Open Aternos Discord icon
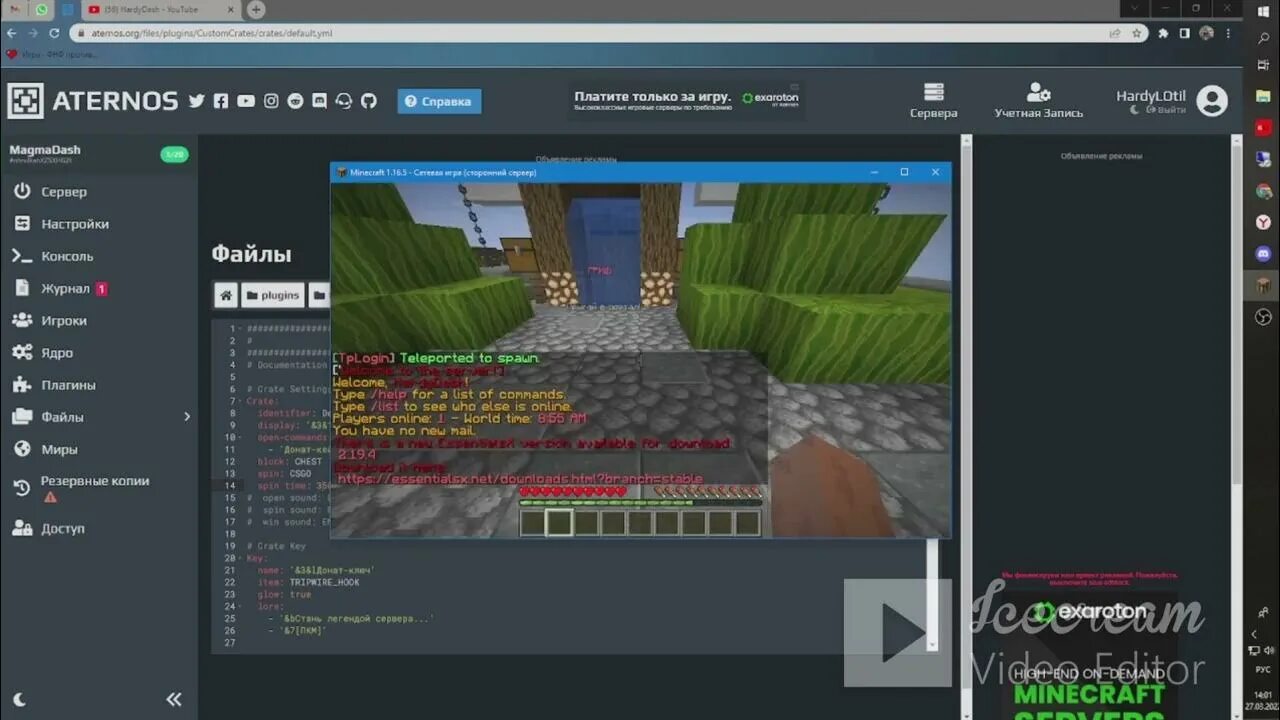The width and height of the screenshot is (1280, 720). click(x=319, y=101)
